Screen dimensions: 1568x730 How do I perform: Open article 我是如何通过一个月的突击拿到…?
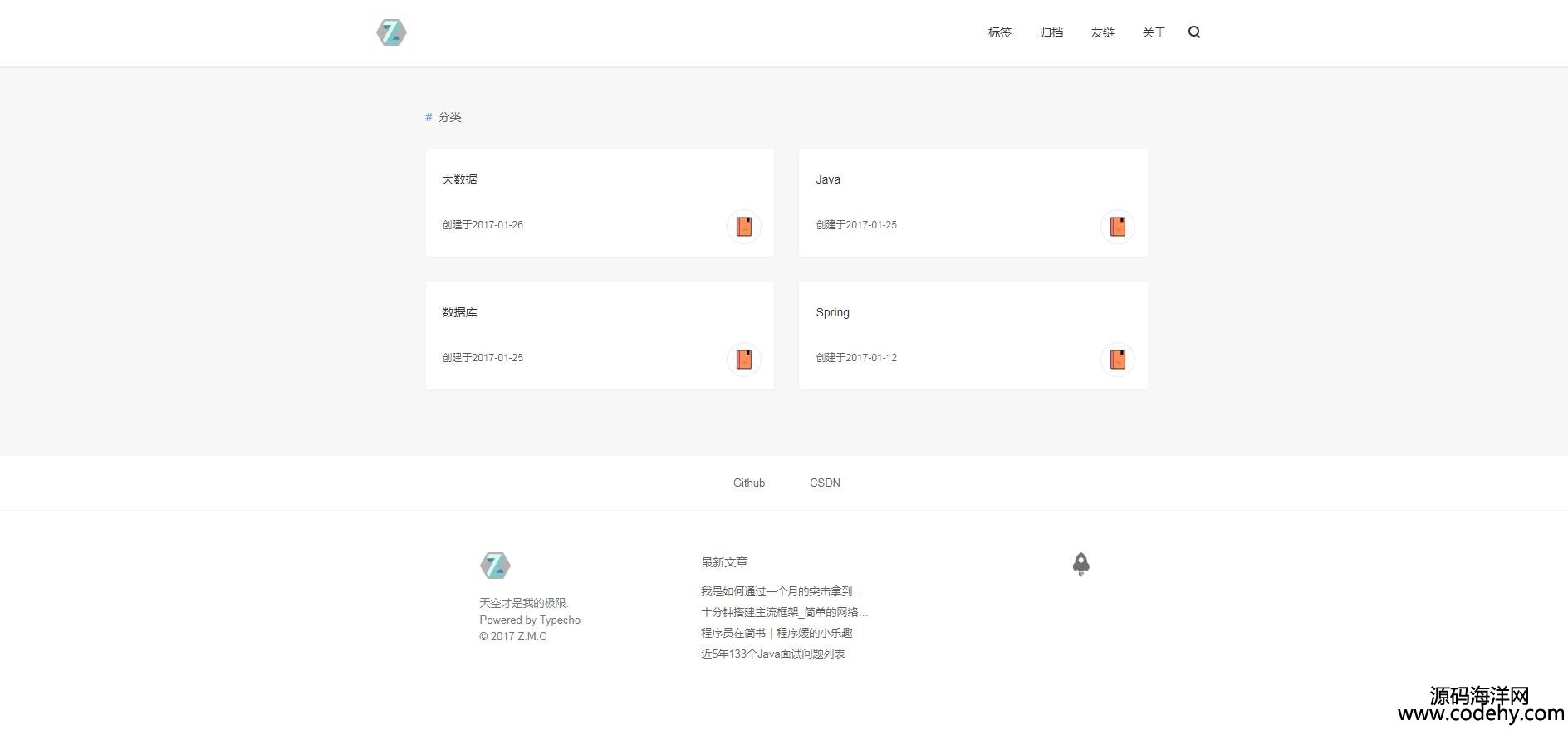782,591
